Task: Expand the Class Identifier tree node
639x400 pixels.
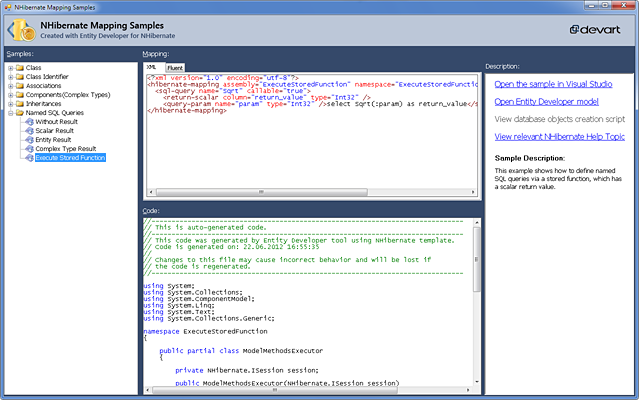Action: tap(11, 77)
